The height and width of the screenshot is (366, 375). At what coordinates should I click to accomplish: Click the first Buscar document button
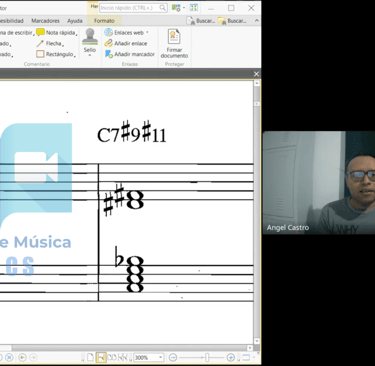[x=201, y=21]
